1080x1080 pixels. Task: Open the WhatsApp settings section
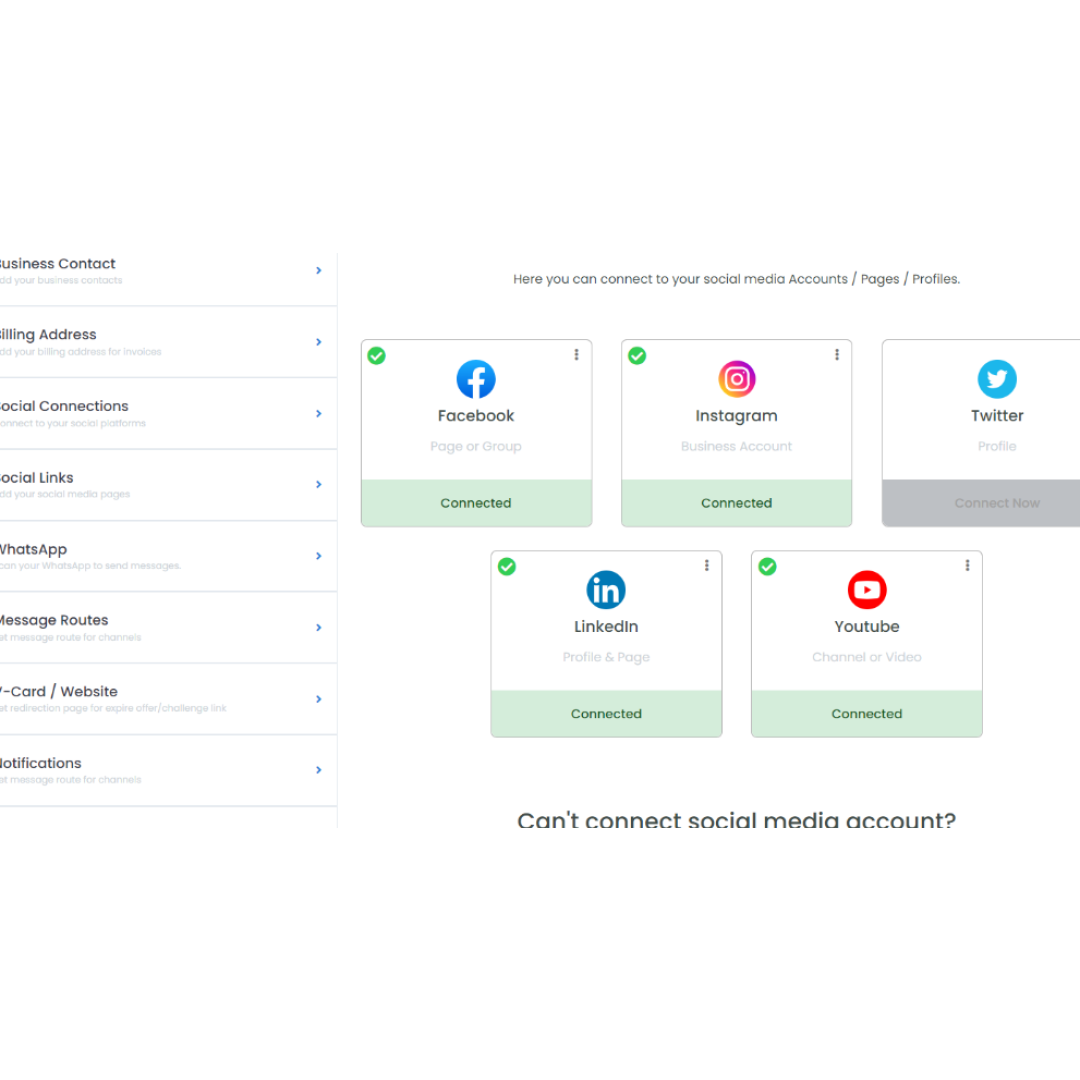[x=168, y=556]
